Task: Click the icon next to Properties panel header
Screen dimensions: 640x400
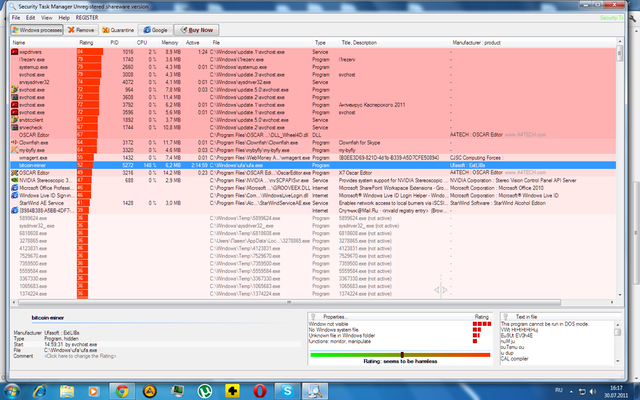Action: tap(313, 317)
